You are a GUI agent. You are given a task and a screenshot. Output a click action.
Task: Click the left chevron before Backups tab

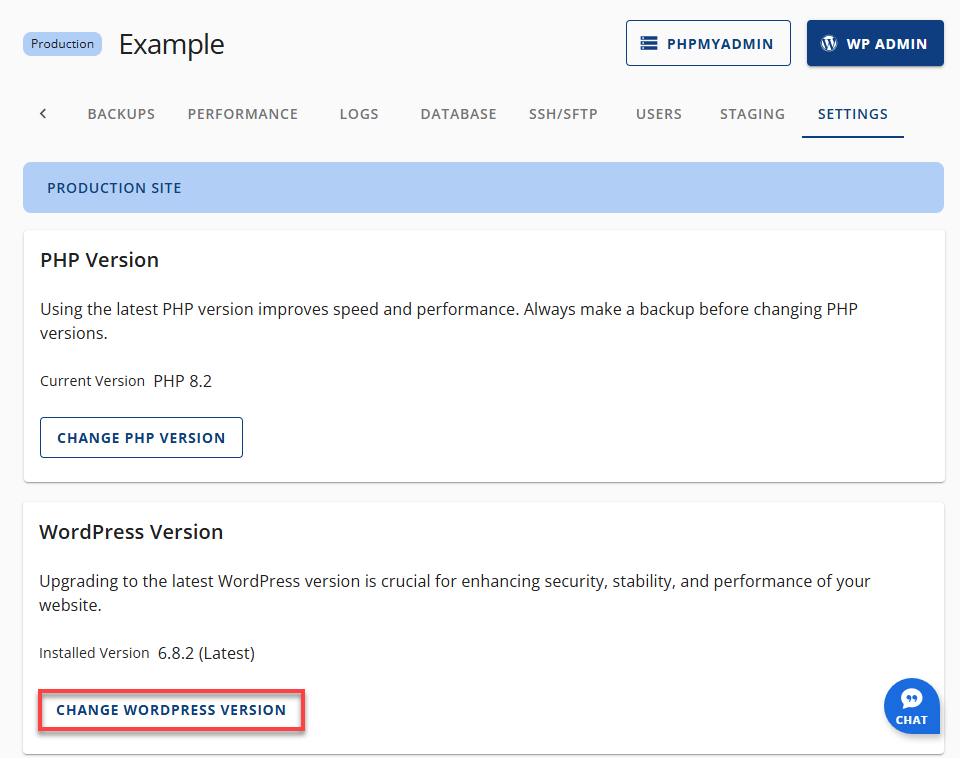click(42, 113)
